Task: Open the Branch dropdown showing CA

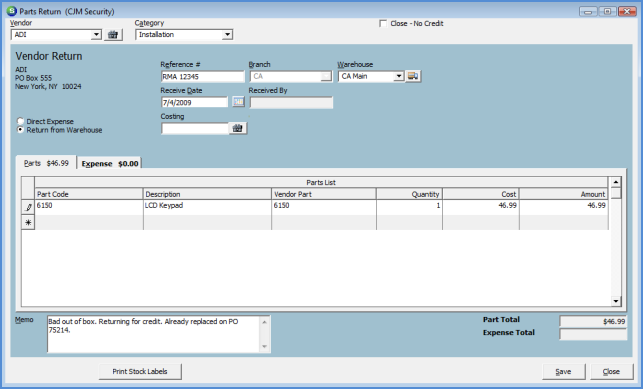Action: coord(326,76)
